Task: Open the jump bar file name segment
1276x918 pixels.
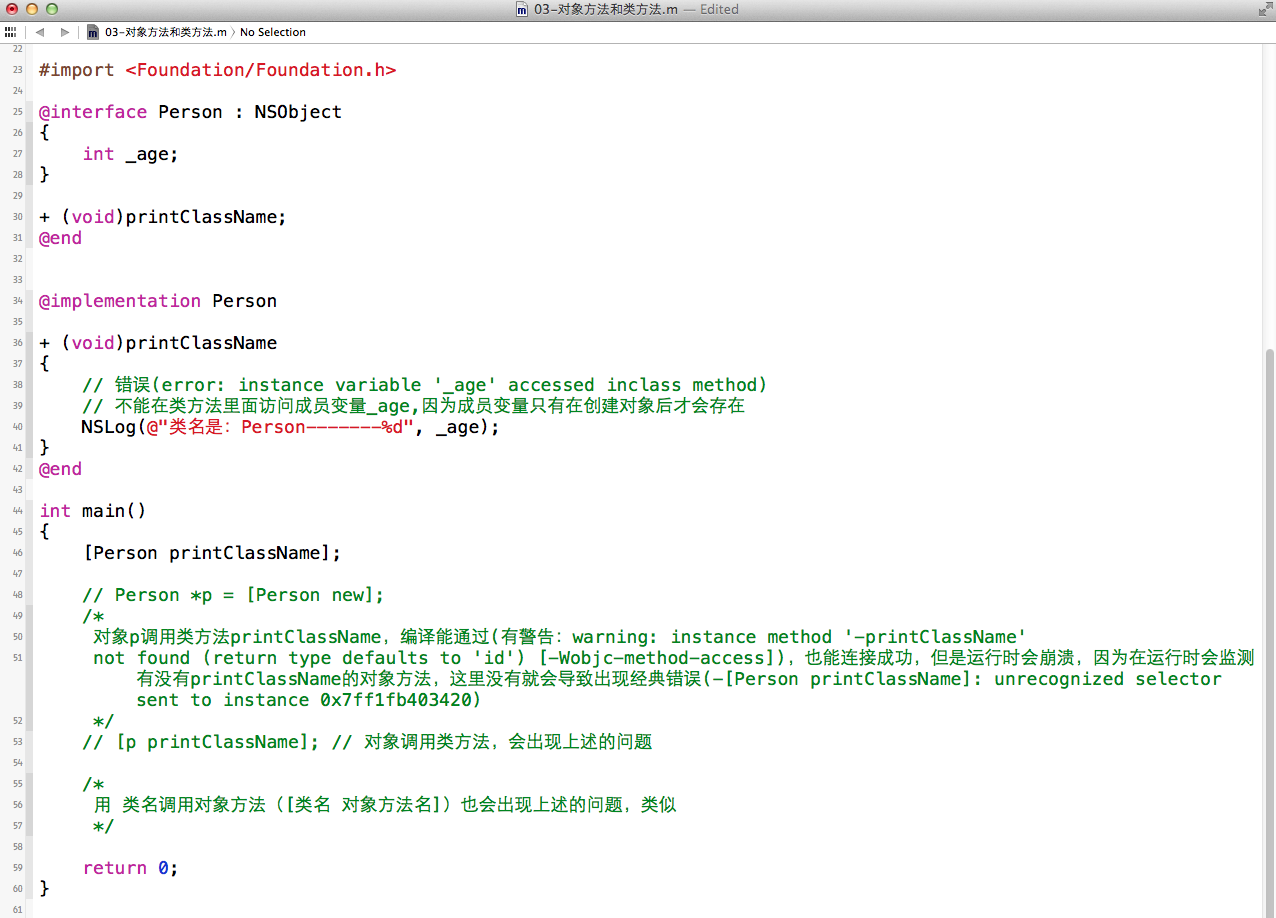Action: tap(166, 32)
